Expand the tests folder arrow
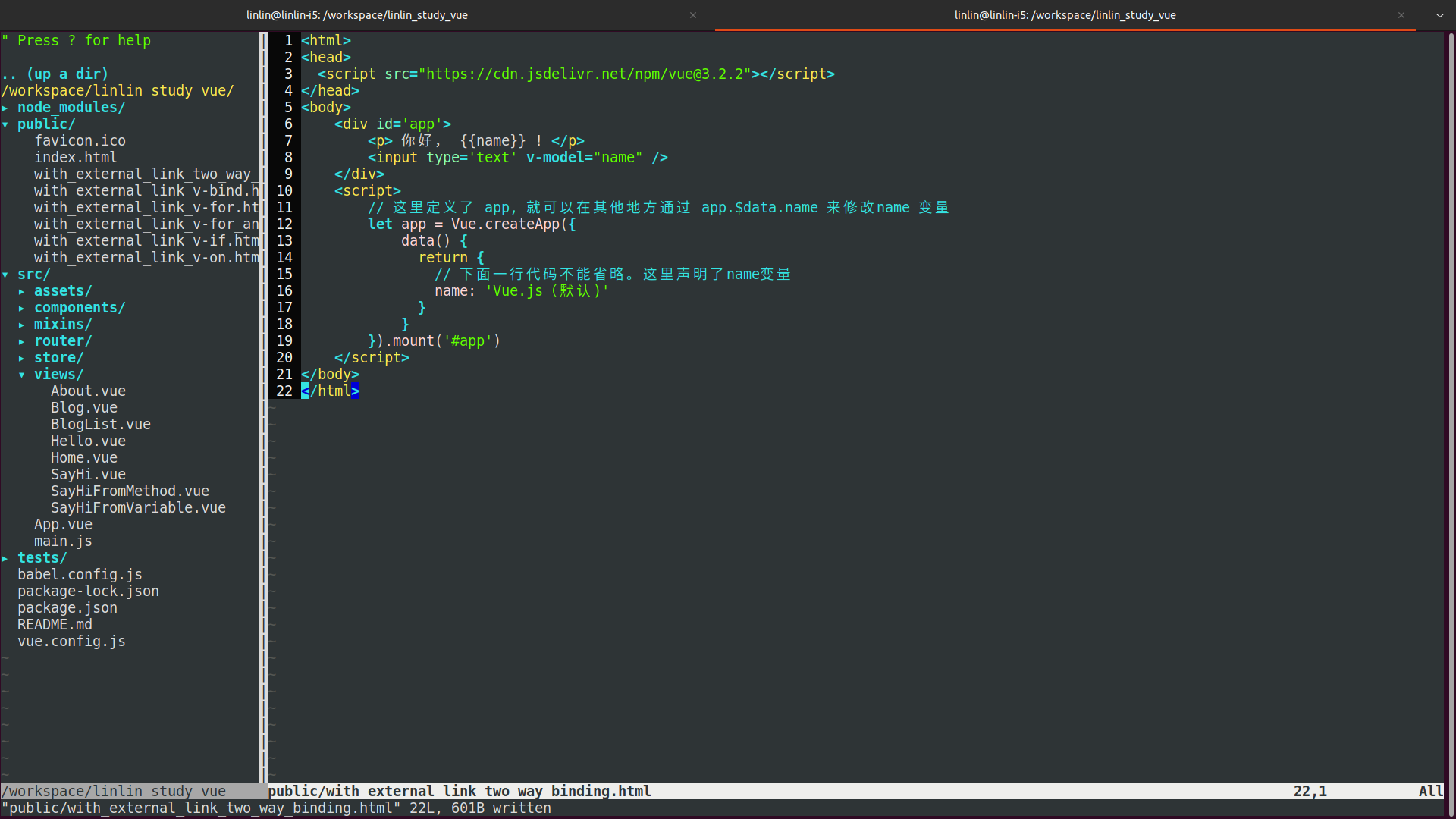1456x819 pixels. pos(5,558)
